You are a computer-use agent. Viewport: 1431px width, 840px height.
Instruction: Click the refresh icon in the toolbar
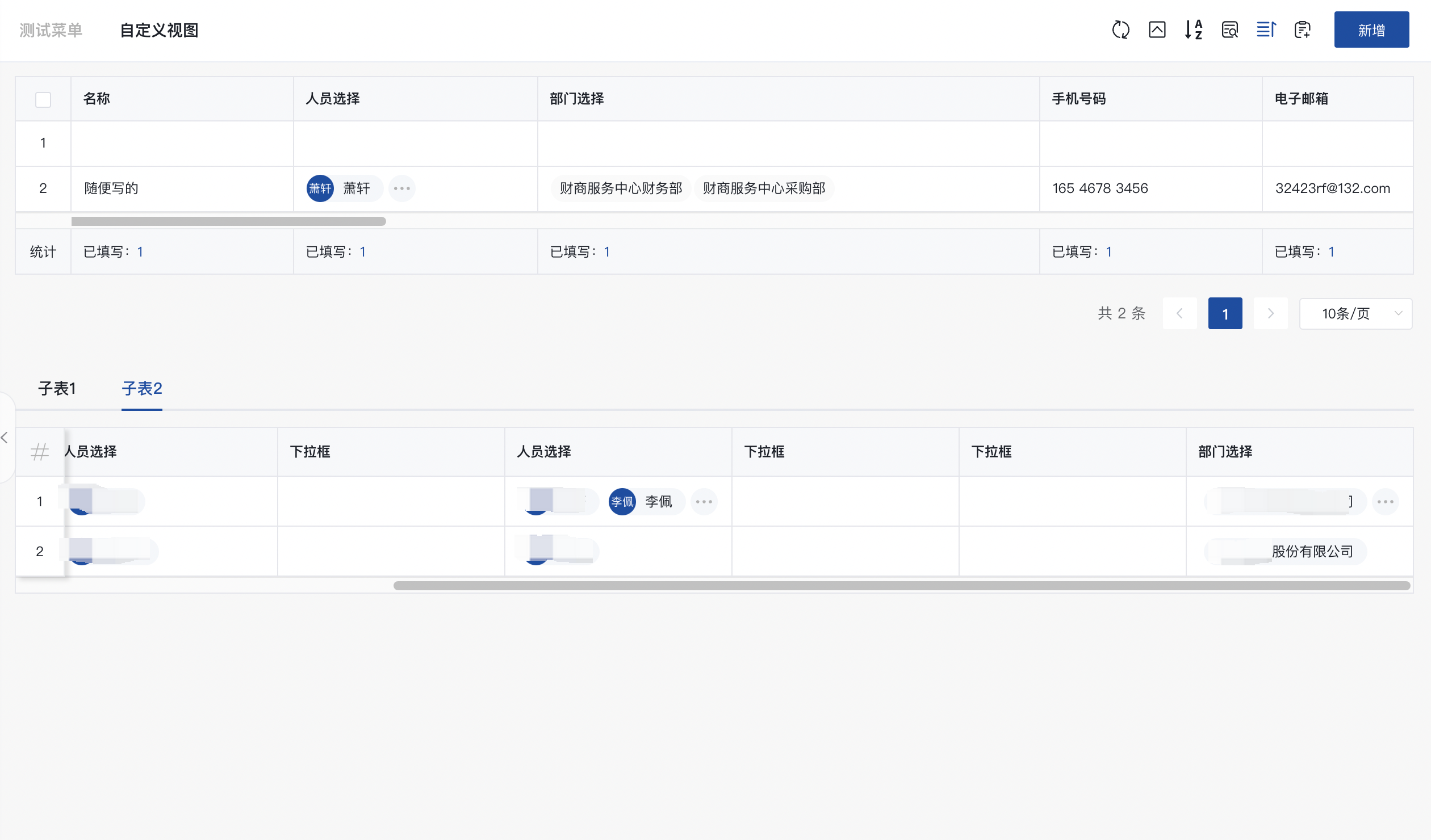tap(1120, 30)
